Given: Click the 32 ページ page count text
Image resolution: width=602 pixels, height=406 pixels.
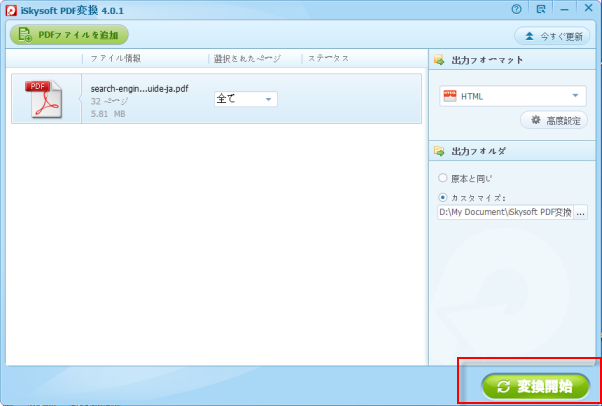Looking at the screenshot, I should pyautogui.click(x=109, y=101).
